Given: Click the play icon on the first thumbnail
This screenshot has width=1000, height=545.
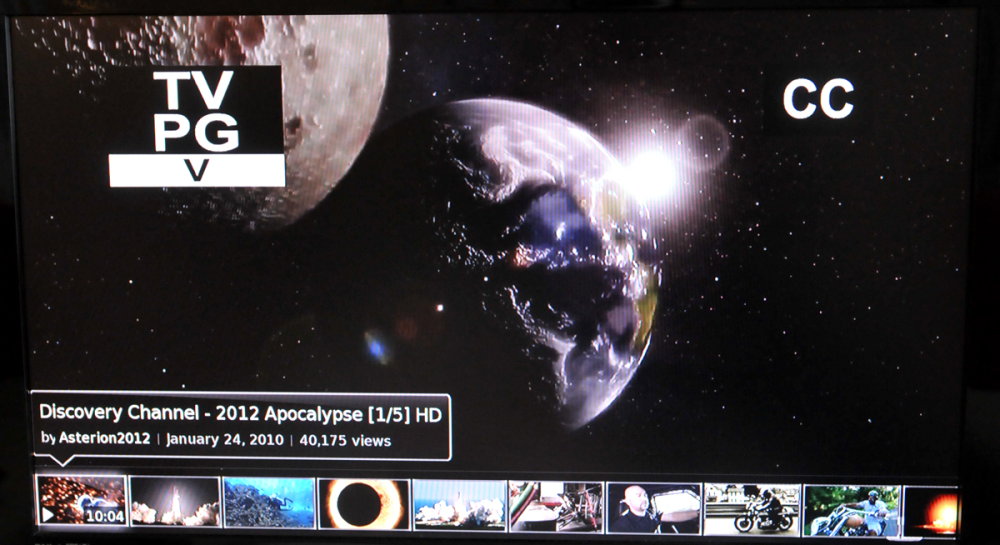Looking at the screenshot, I should click(x=48, y=514).
